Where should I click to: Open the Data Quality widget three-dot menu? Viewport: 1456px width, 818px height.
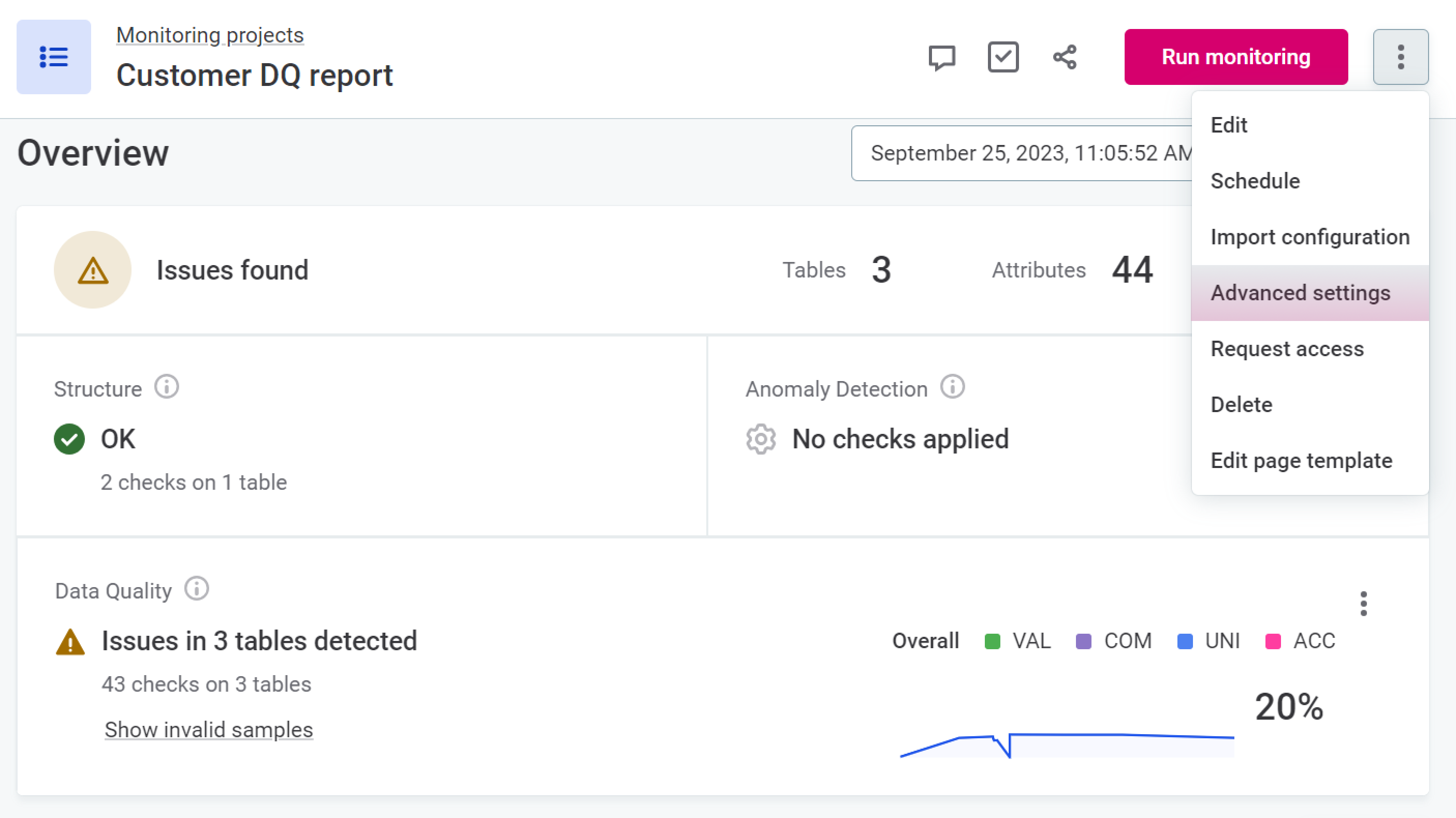coord(1363,604)
